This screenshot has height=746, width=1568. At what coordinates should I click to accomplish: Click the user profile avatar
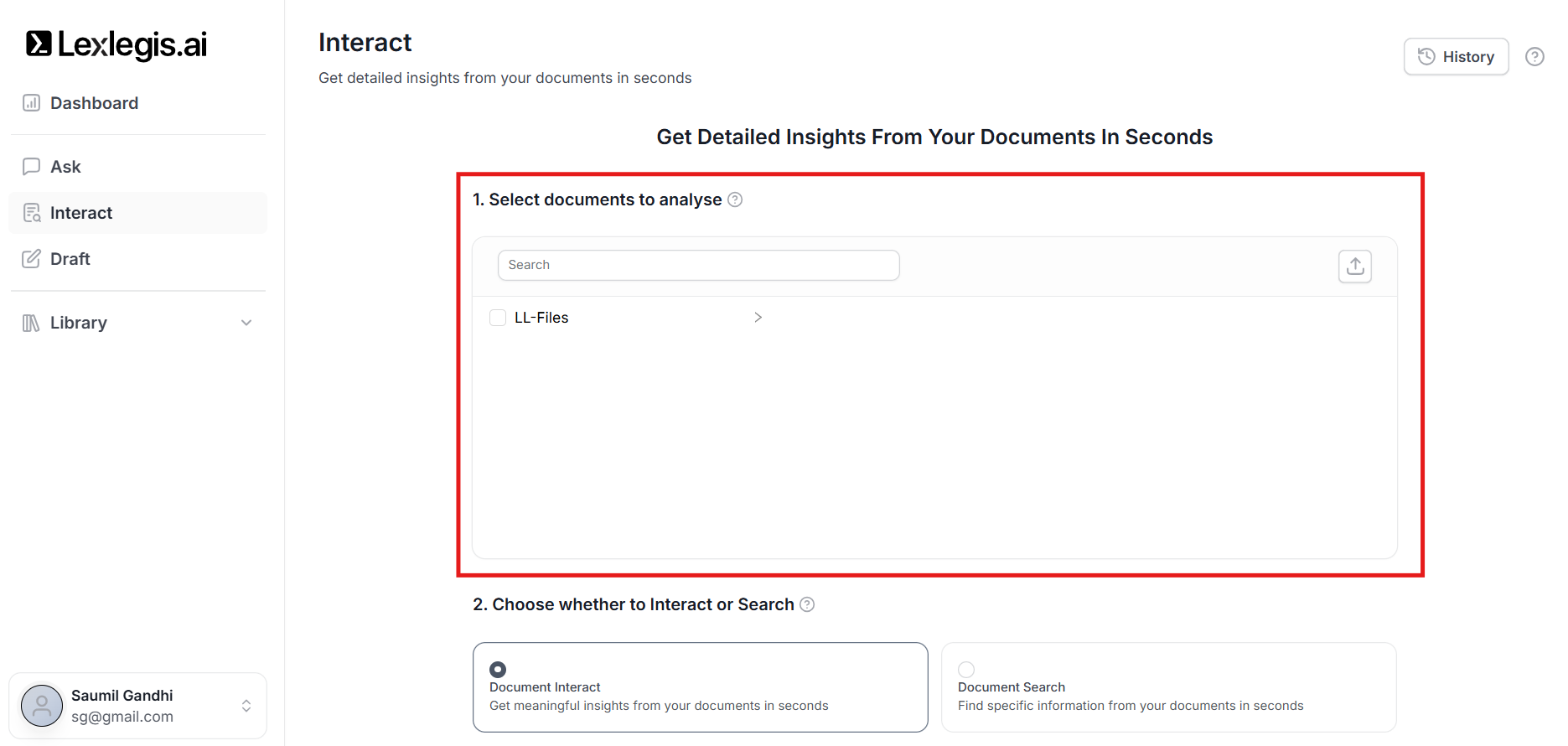pos(42,706)
